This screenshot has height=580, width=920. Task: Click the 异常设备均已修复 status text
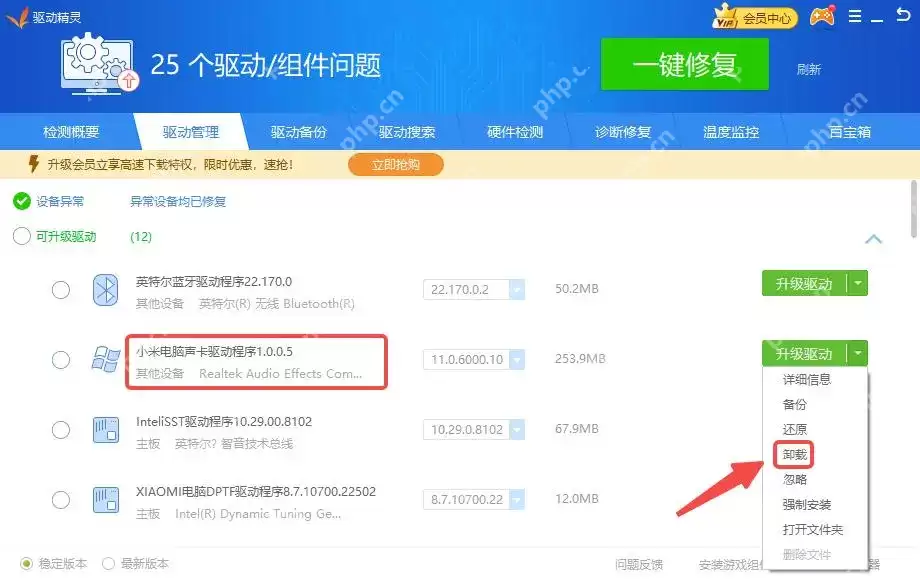point(178,202)
